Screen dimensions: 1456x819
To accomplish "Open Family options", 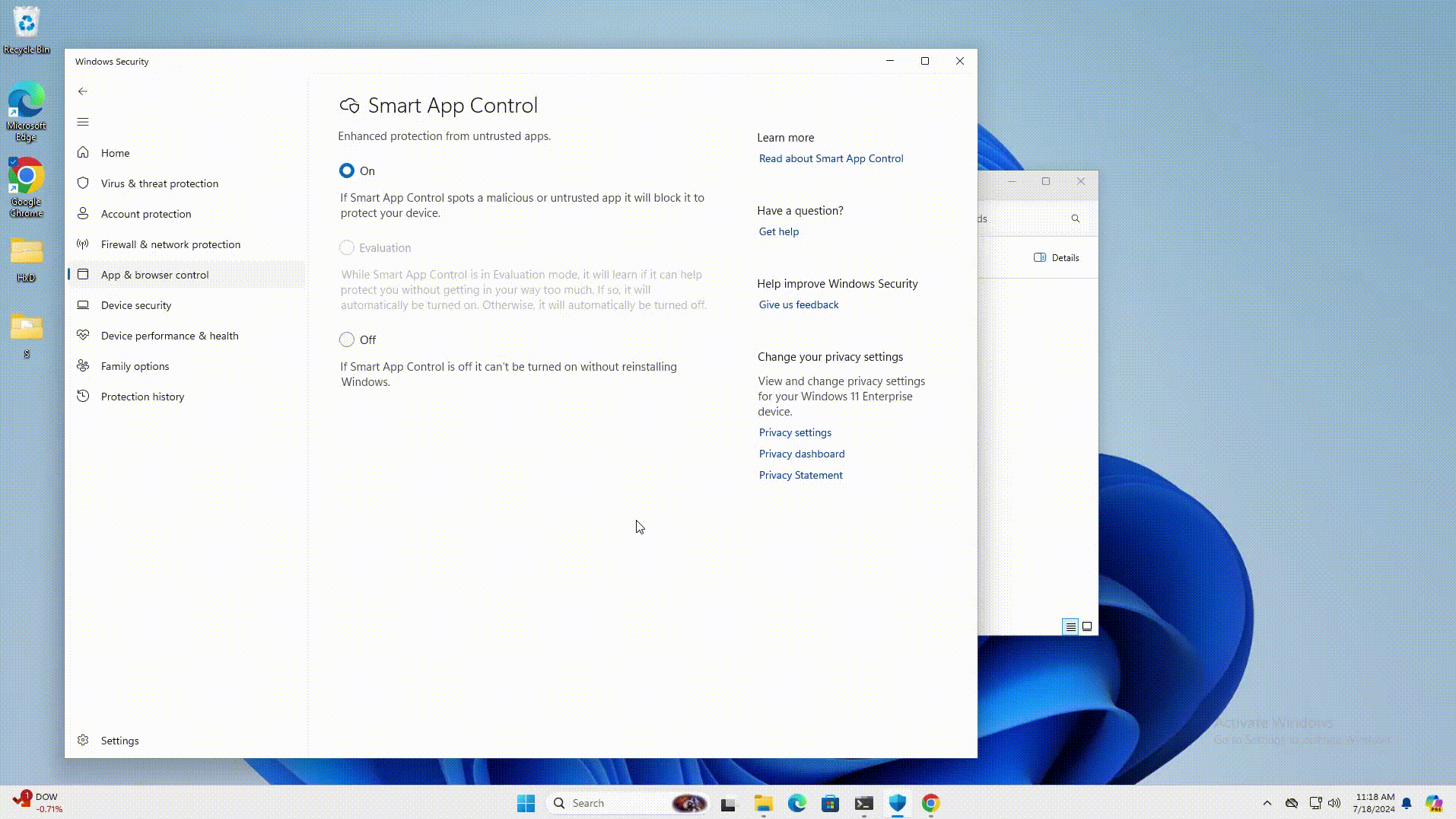I will (134, 365).
